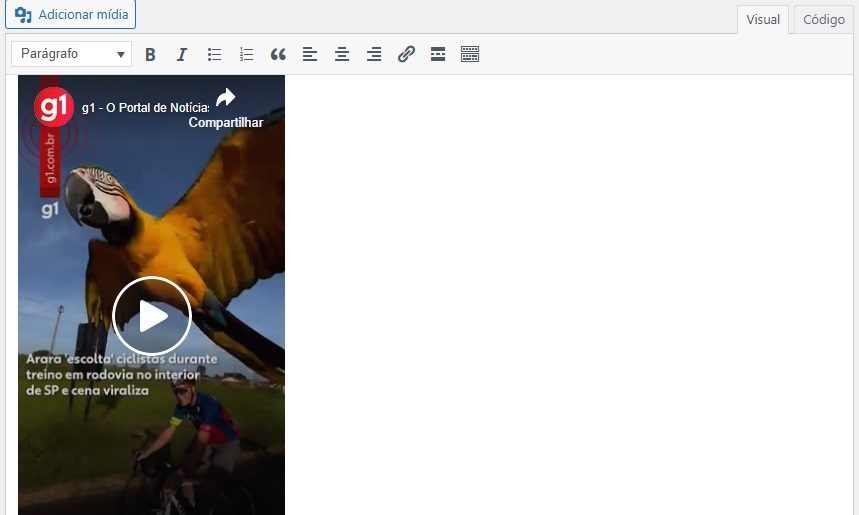Insert a numbered list
The image size is (859, 515).
tap(246, 55)
